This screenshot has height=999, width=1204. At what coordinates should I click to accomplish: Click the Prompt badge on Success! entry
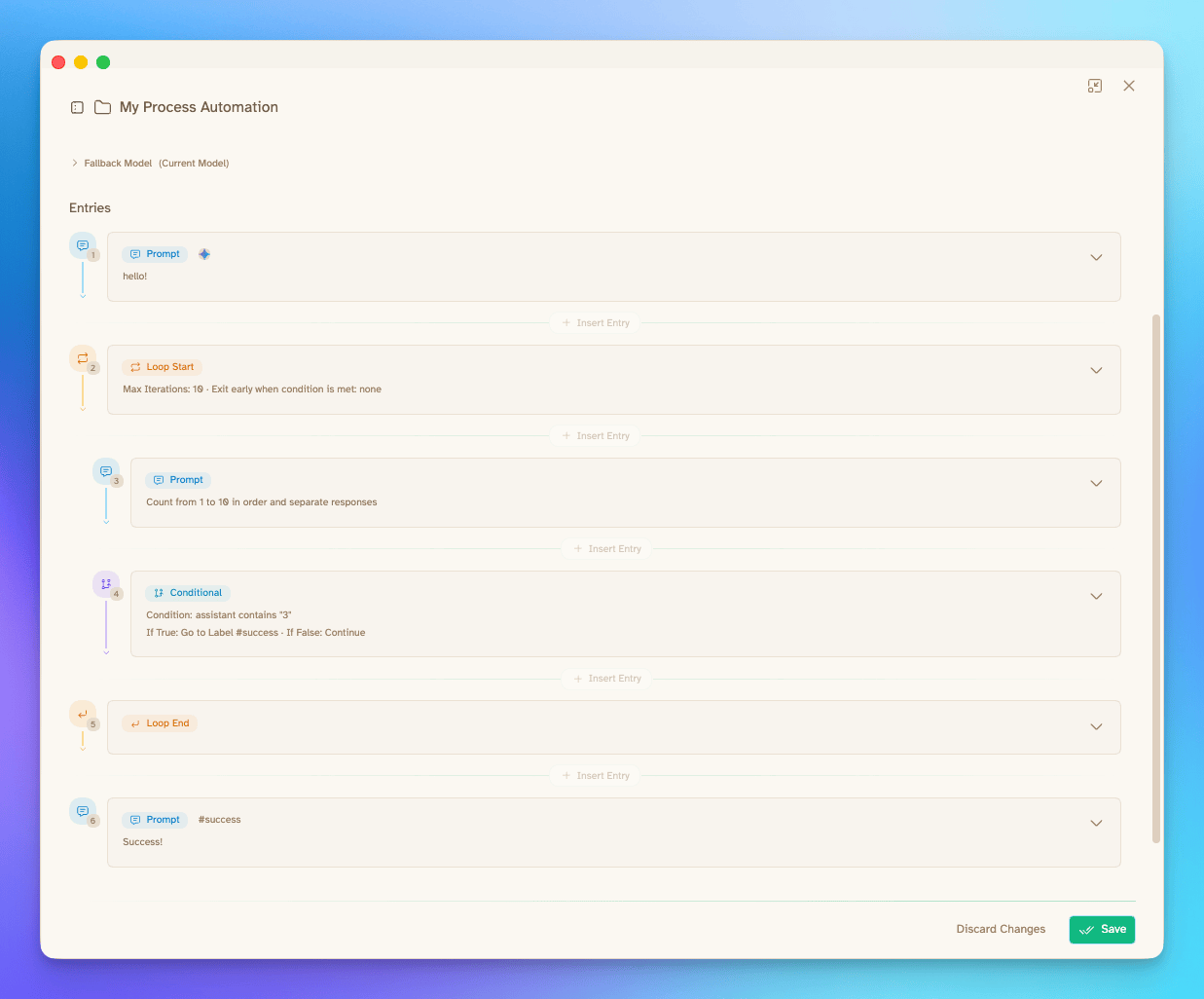point(155,820)
